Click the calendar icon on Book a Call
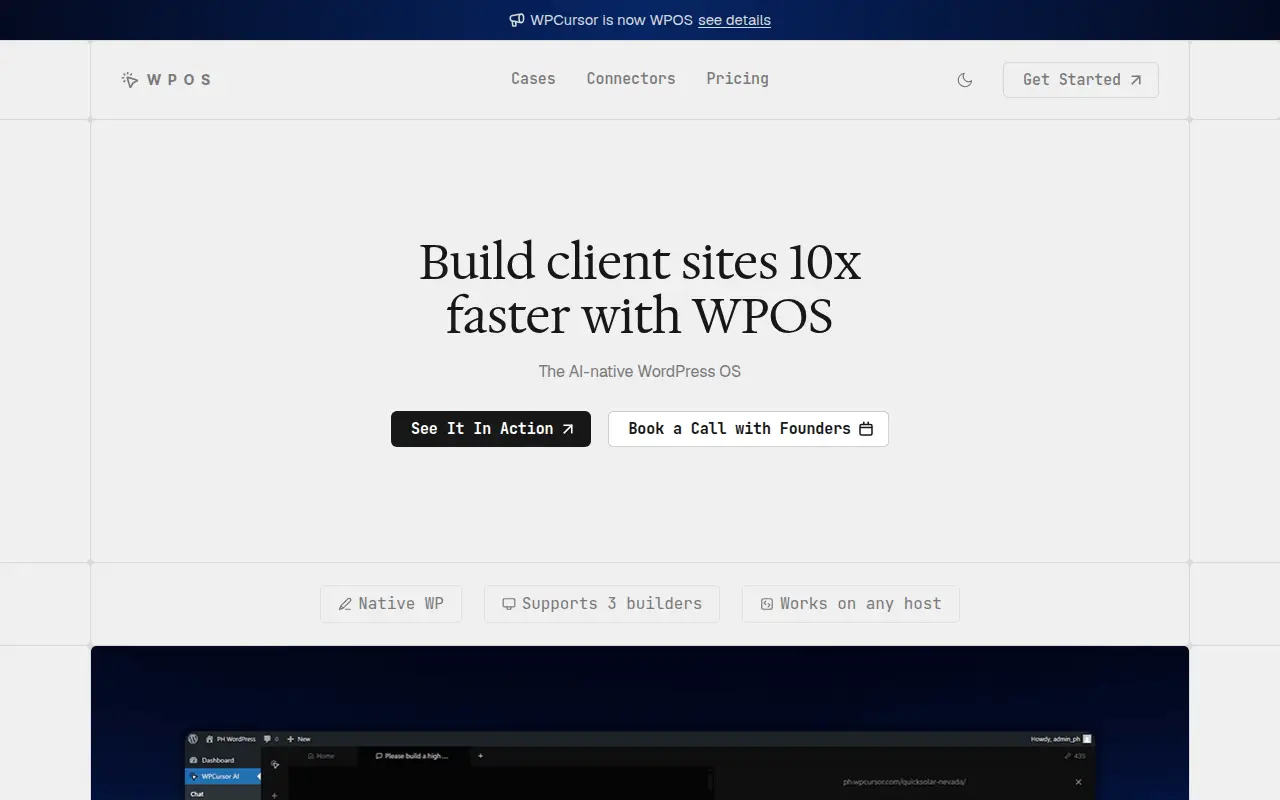1280x800 pixels. tap(866, 429)
